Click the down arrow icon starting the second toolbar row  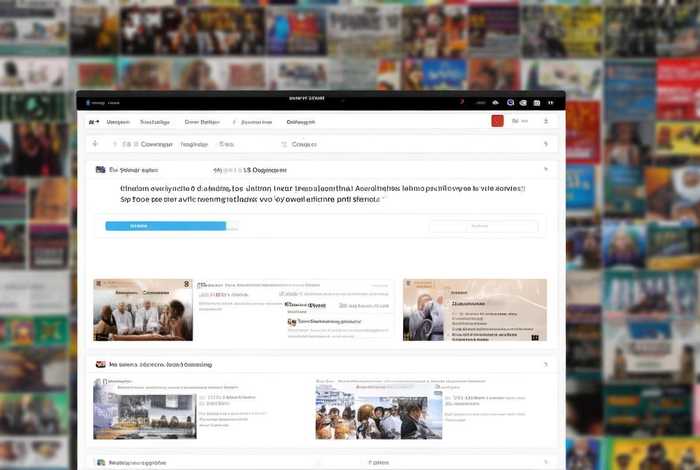93,144
